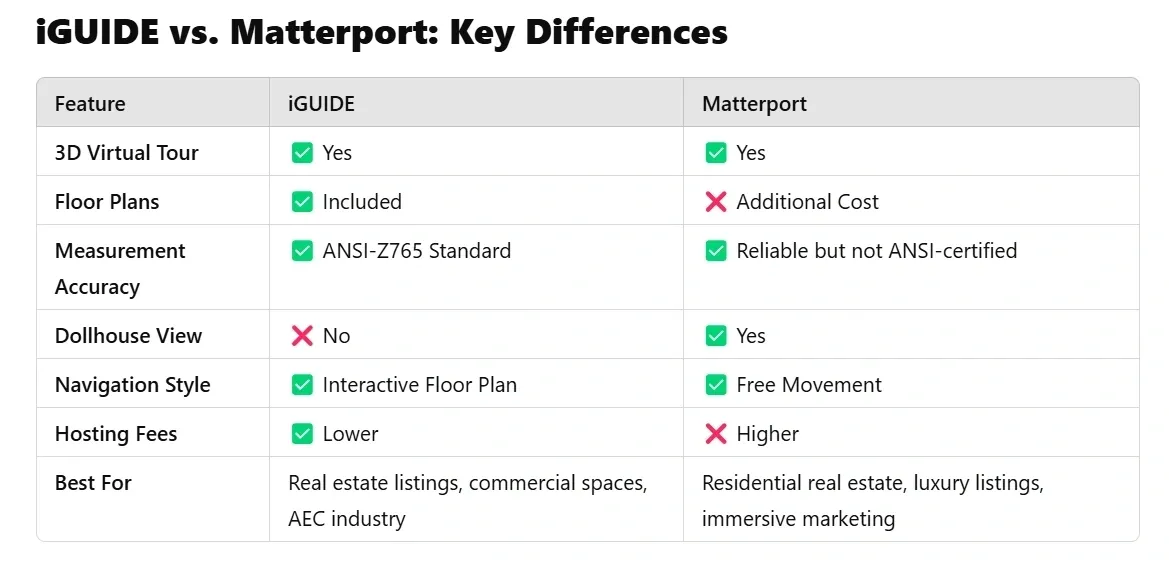Click the green check beside Lower hosting fees

(302, 434)
